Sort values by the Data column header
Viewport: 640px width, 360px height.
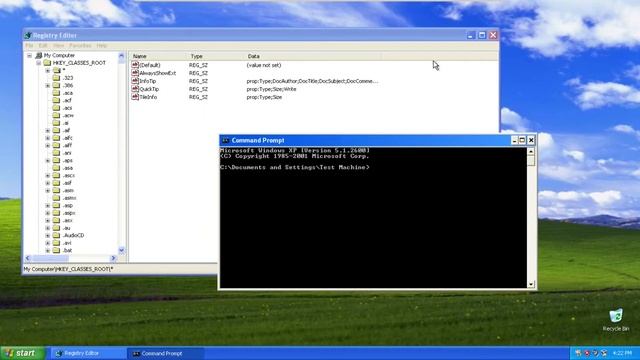(x=312, y=56)
